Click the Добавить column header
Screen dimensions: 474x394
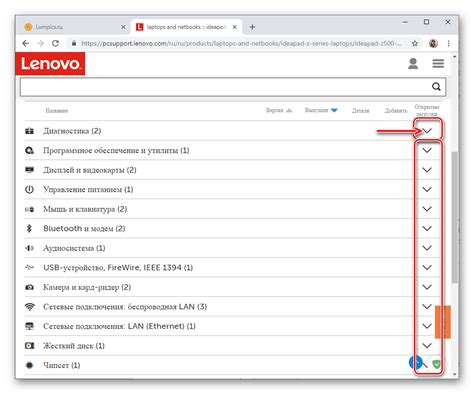[396, 111]
